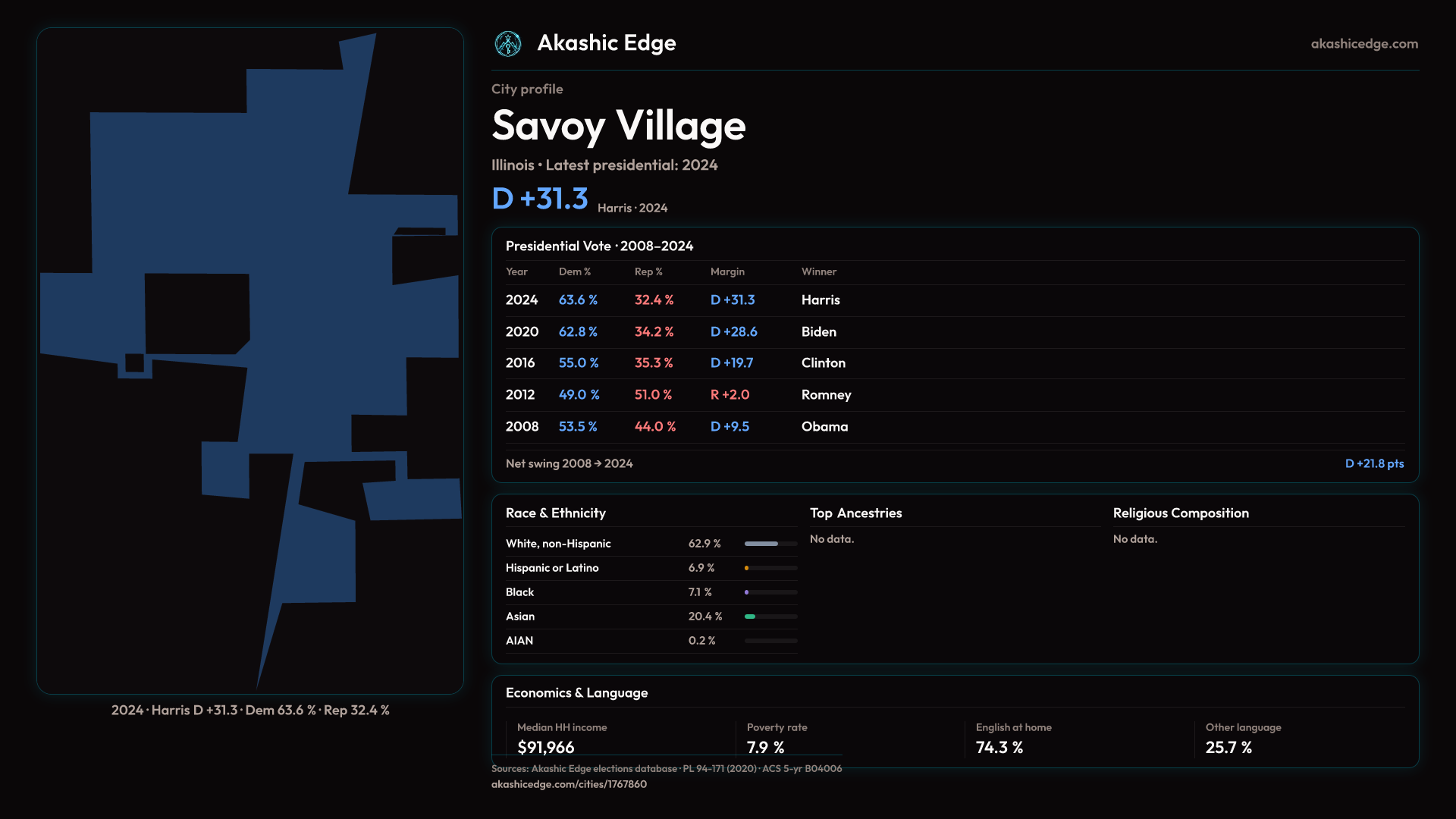Click the D +31.3 margin headline

coord(540,199)
